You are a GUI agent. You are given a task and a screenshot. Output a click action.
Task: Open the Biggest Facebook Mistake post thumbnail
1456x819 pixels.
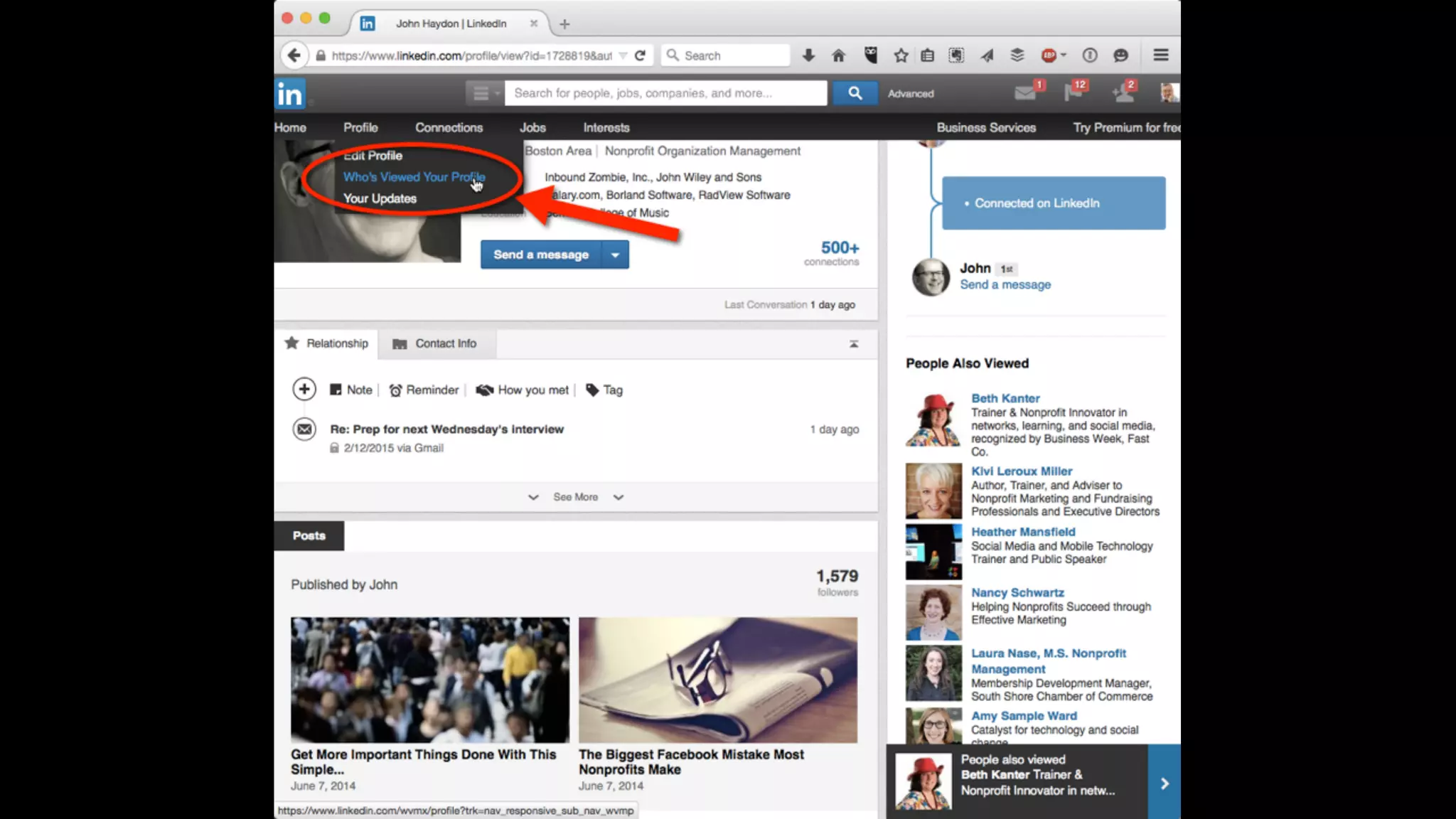718,680
